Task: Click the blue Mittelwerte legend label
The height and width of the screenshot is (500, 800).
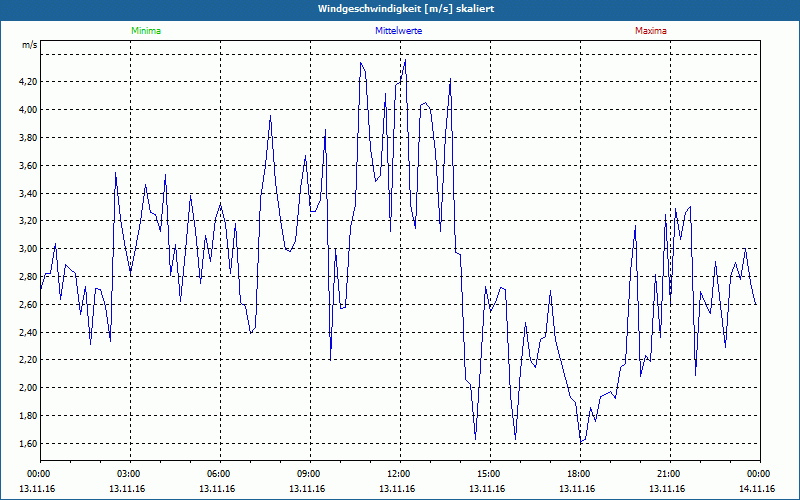Action: [x=398, y=31]
